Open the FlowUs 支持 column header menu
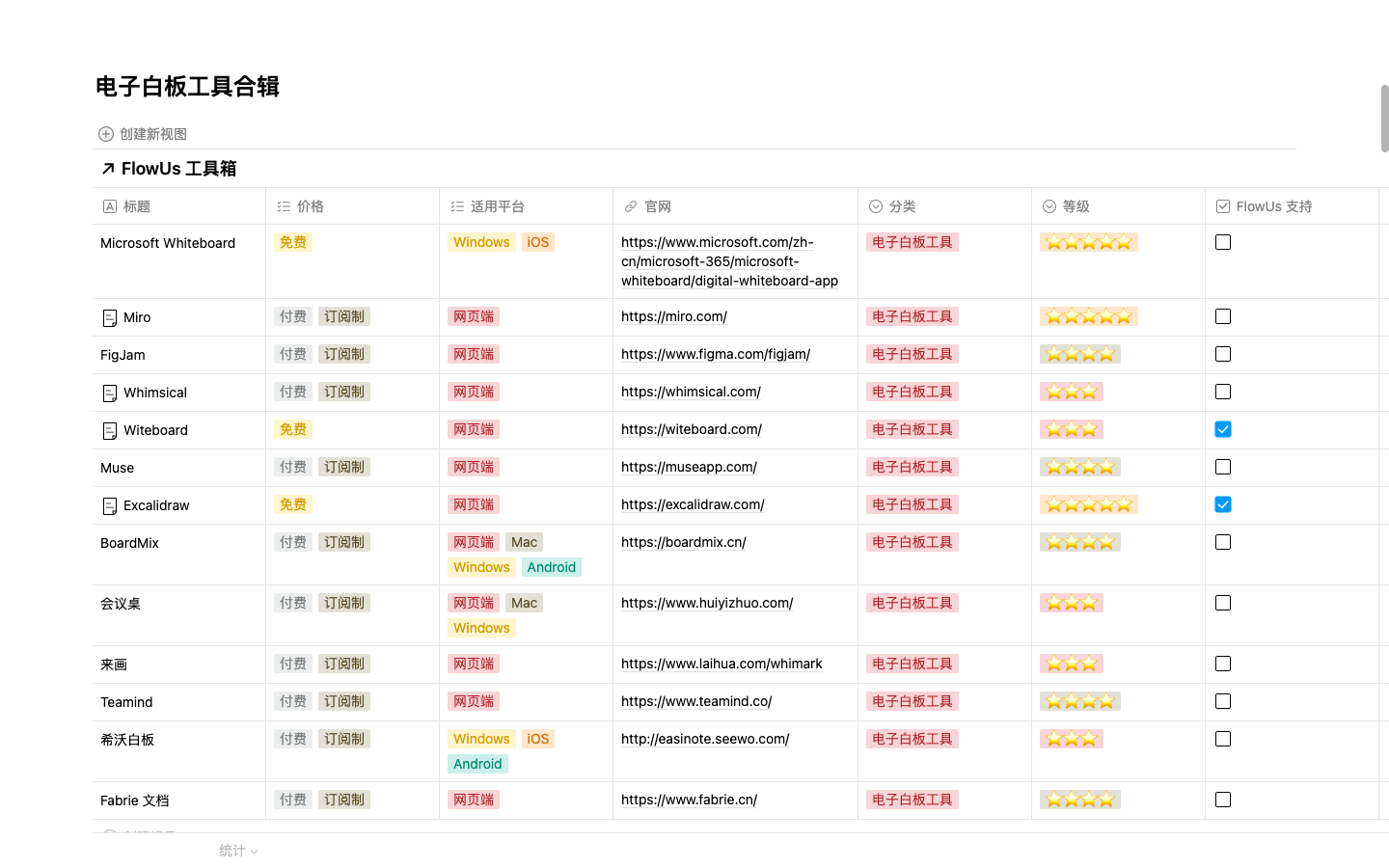The width and height of the screenshot is (1389, 868). [x=1293, y=206]
